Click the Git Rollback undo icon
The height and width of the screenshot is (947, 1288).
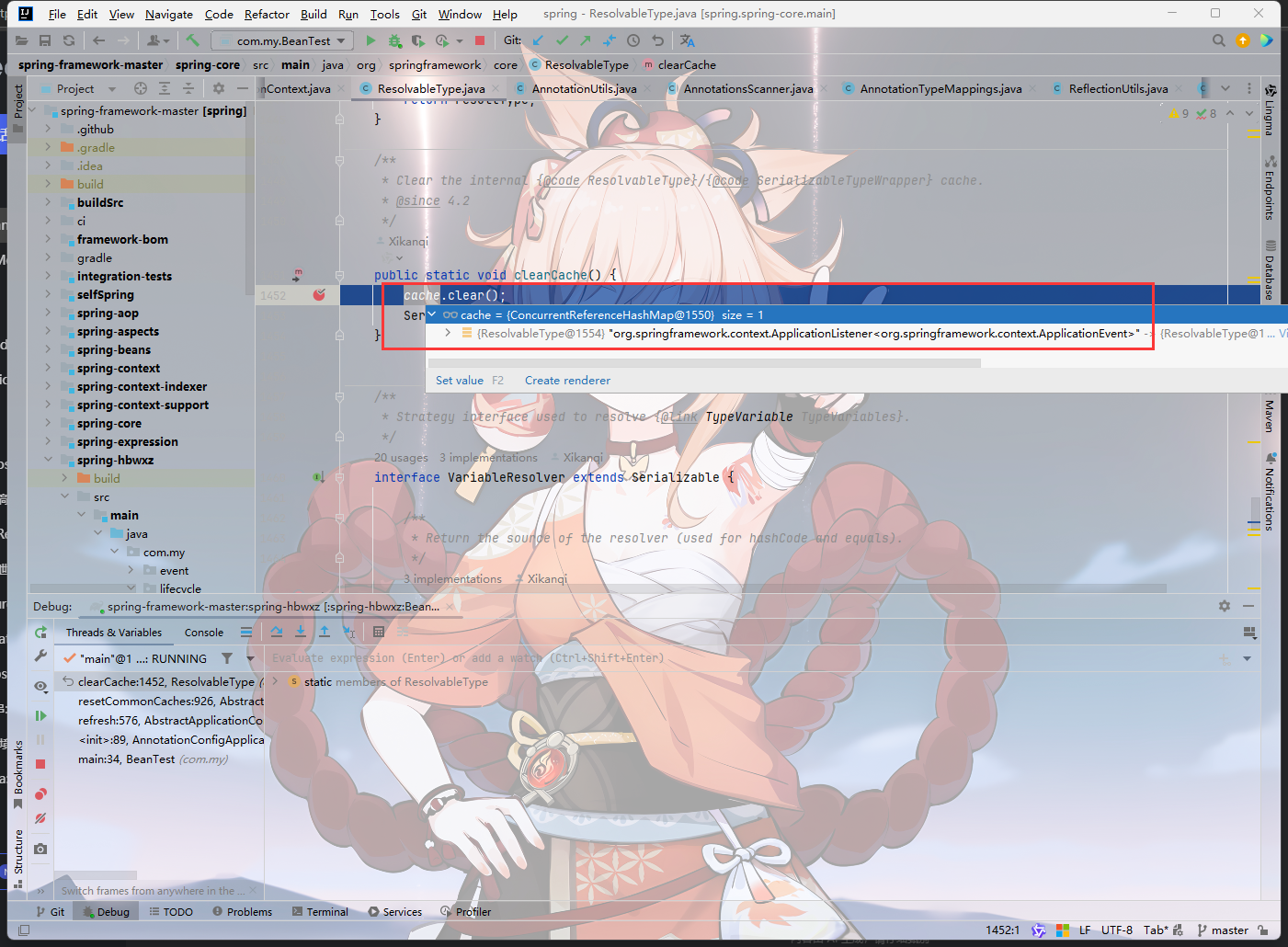657,40
